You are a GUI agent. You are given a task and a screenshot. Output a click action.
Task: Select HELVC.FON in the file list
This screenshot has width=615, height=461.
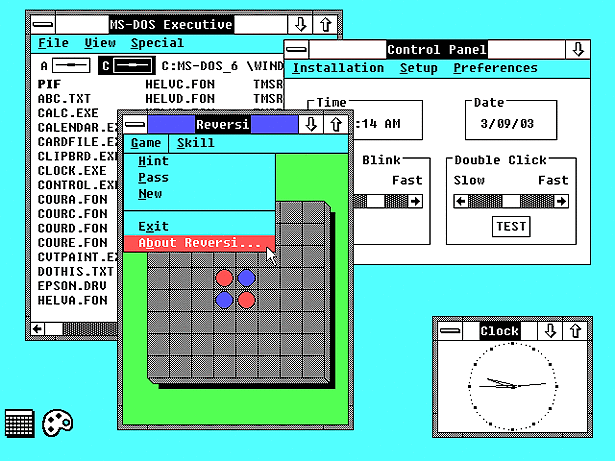(x=180, y=84)
